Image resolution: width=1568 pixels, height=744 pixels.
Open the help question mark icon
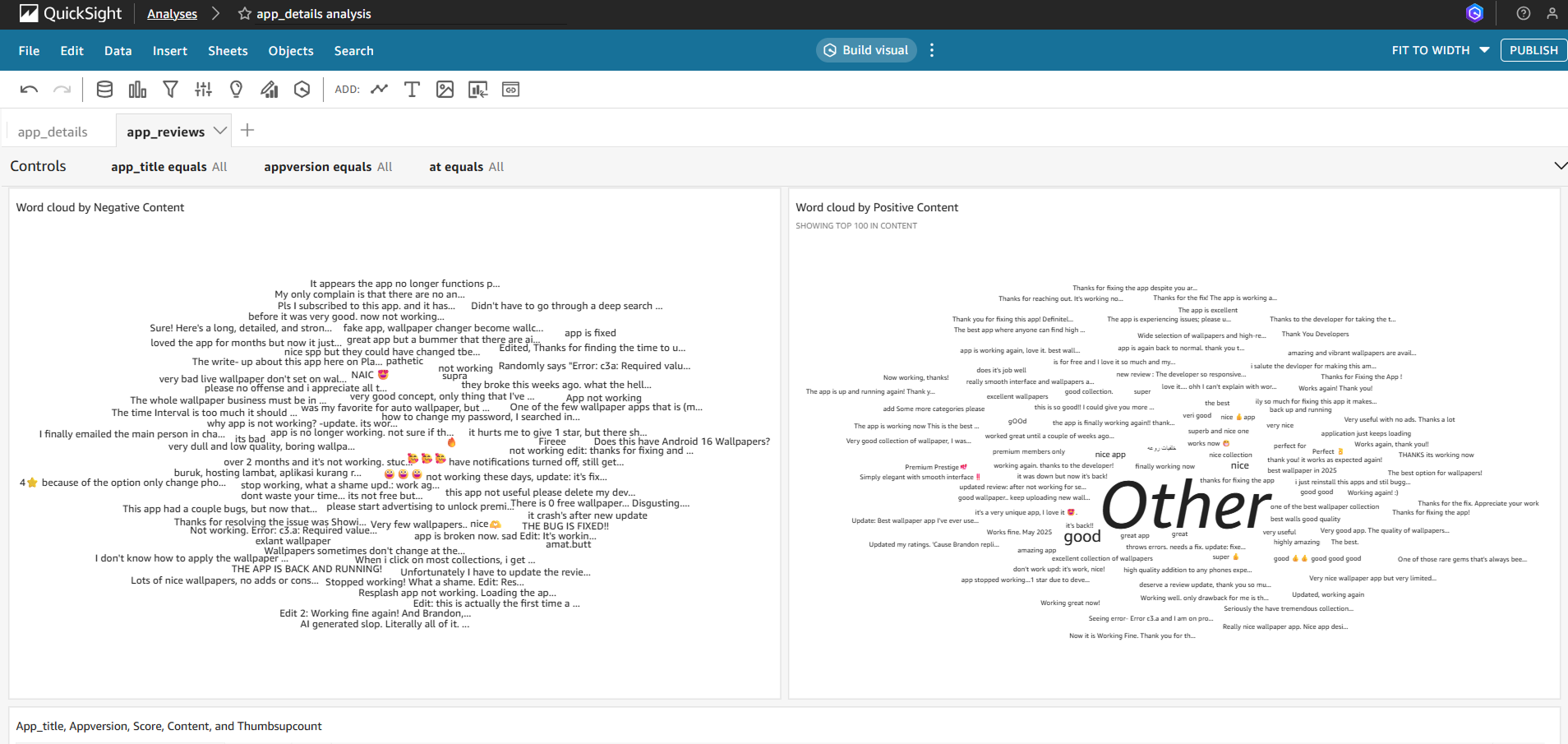pos(1523,13)
